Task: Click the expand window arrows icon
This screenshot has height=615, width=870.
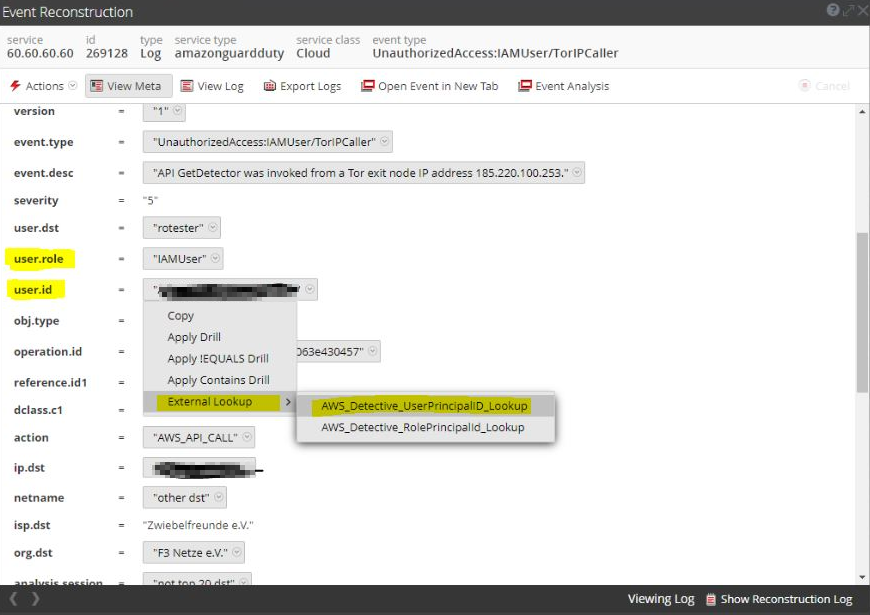Action: pos(848,10)
